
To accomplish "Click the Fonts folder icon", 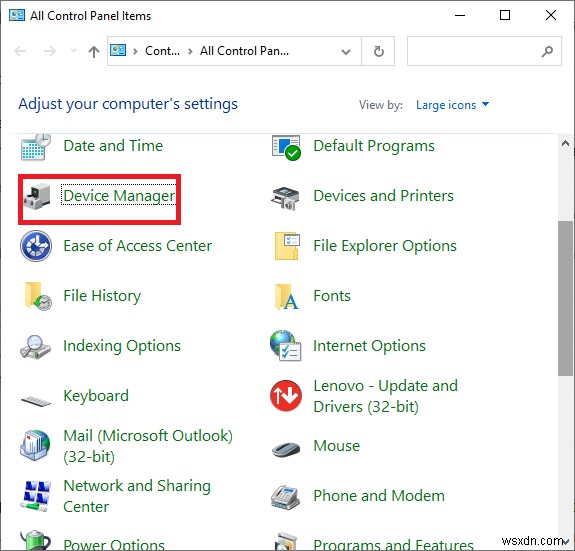I will pyautogui.click(x=286, y=297).
